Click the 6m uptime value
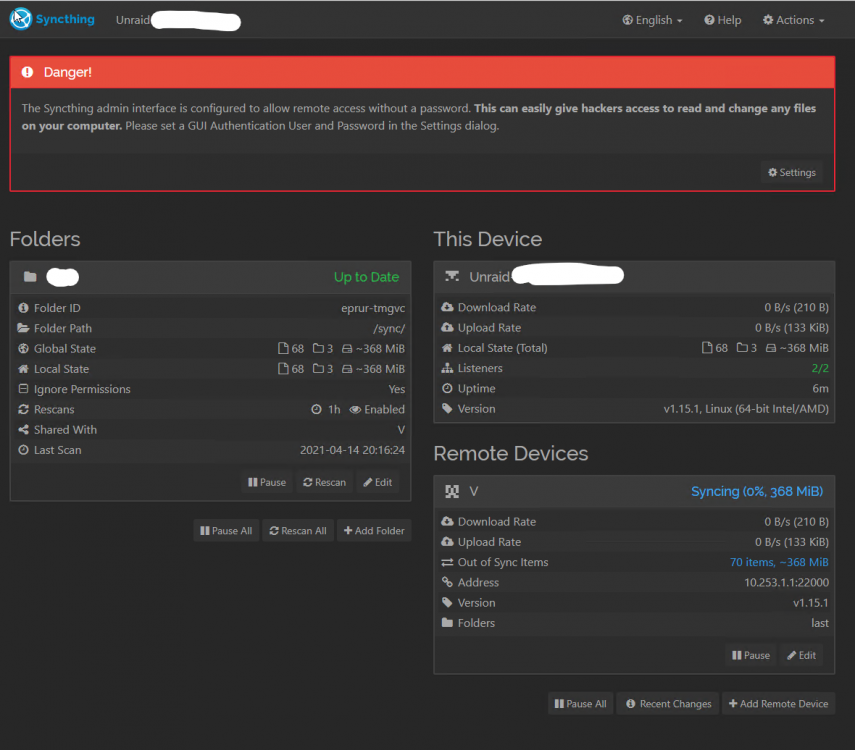 pos(821,388)
